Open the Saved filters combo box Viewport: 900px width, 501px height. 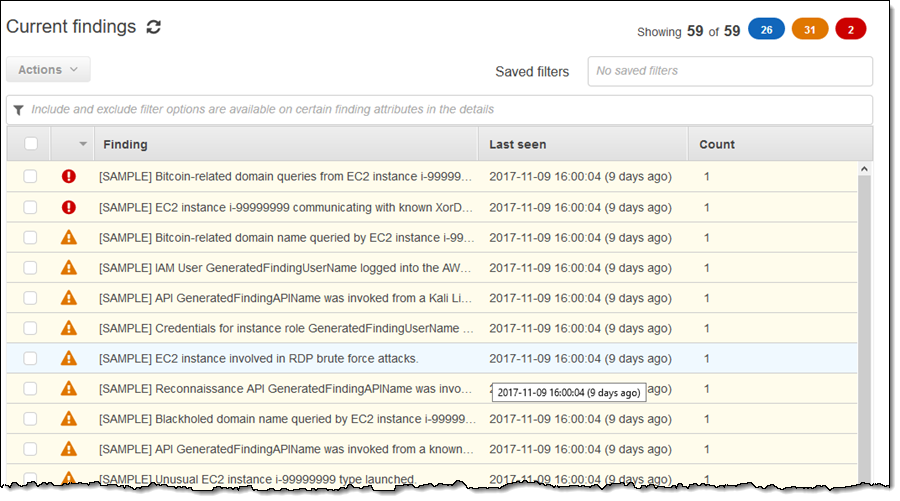click(x=729, y=71)
